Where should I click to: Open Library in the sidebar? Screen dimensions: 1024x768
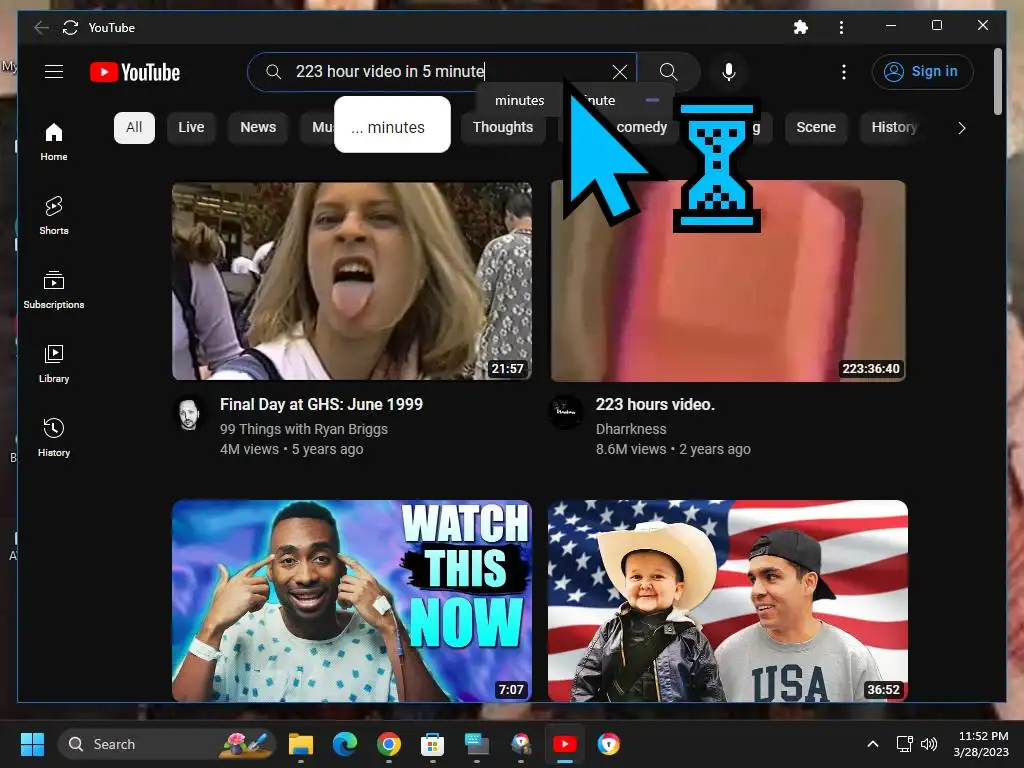54,364
